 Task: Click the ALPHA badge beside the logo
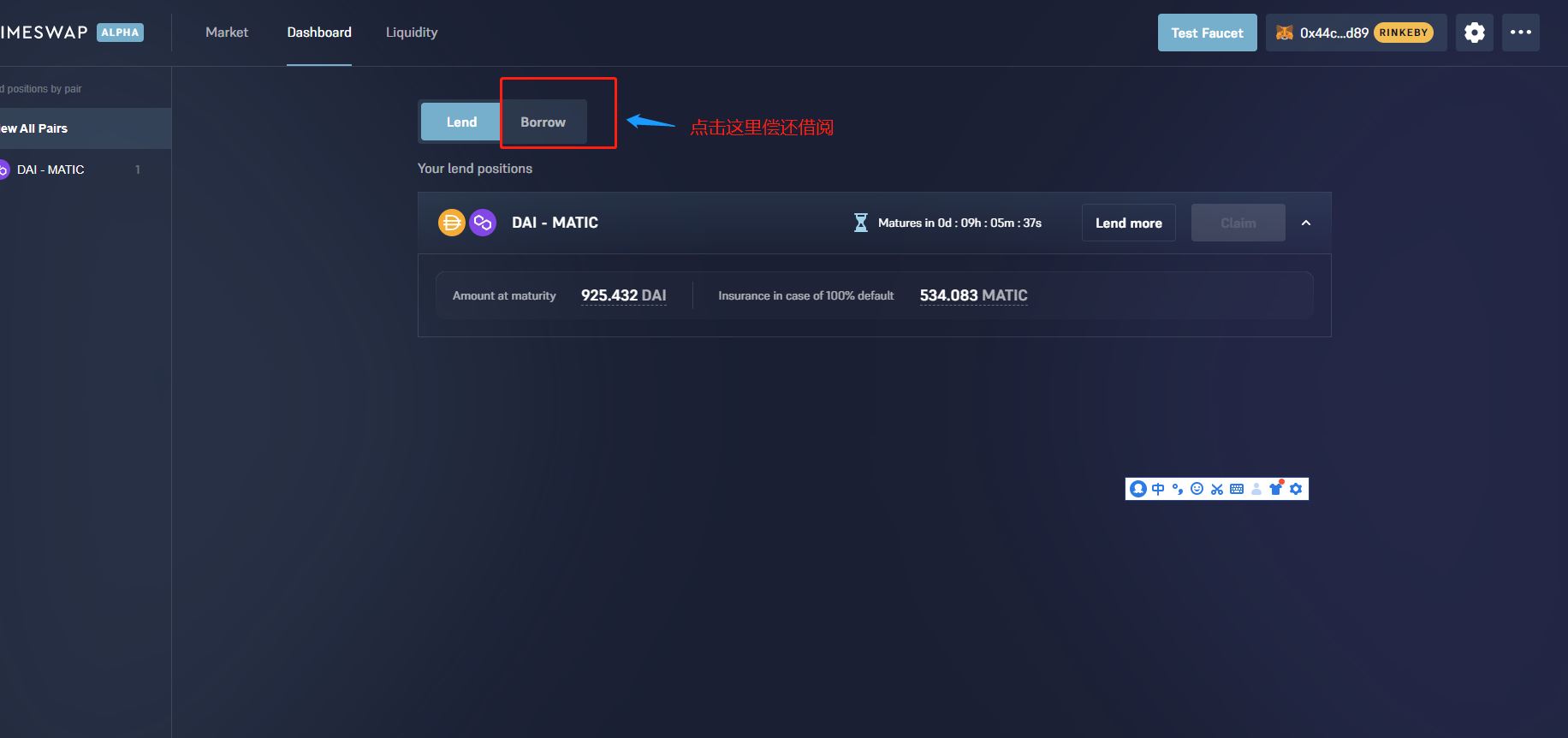(x=120, y=33)
